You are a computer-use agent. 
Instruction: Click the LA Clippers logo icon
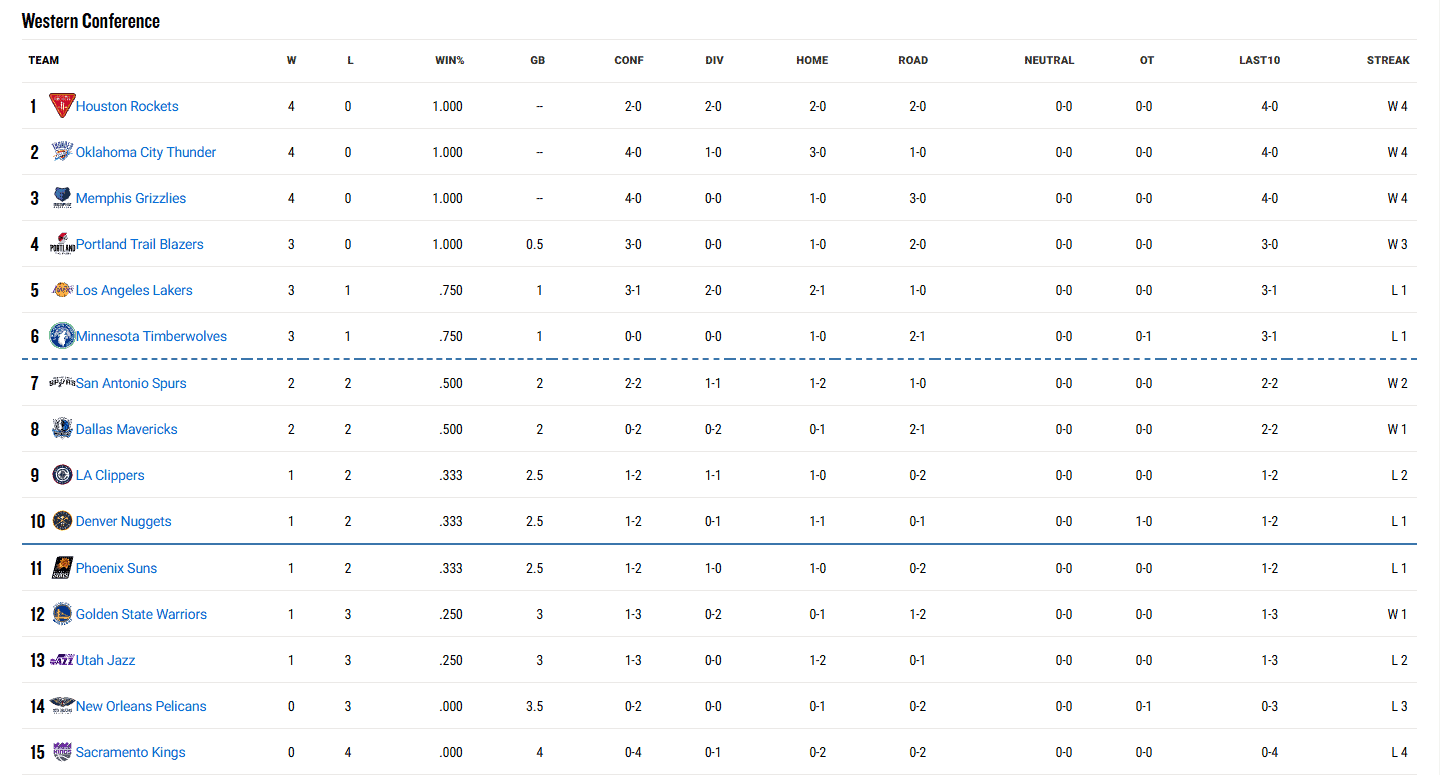pos(62,475)
